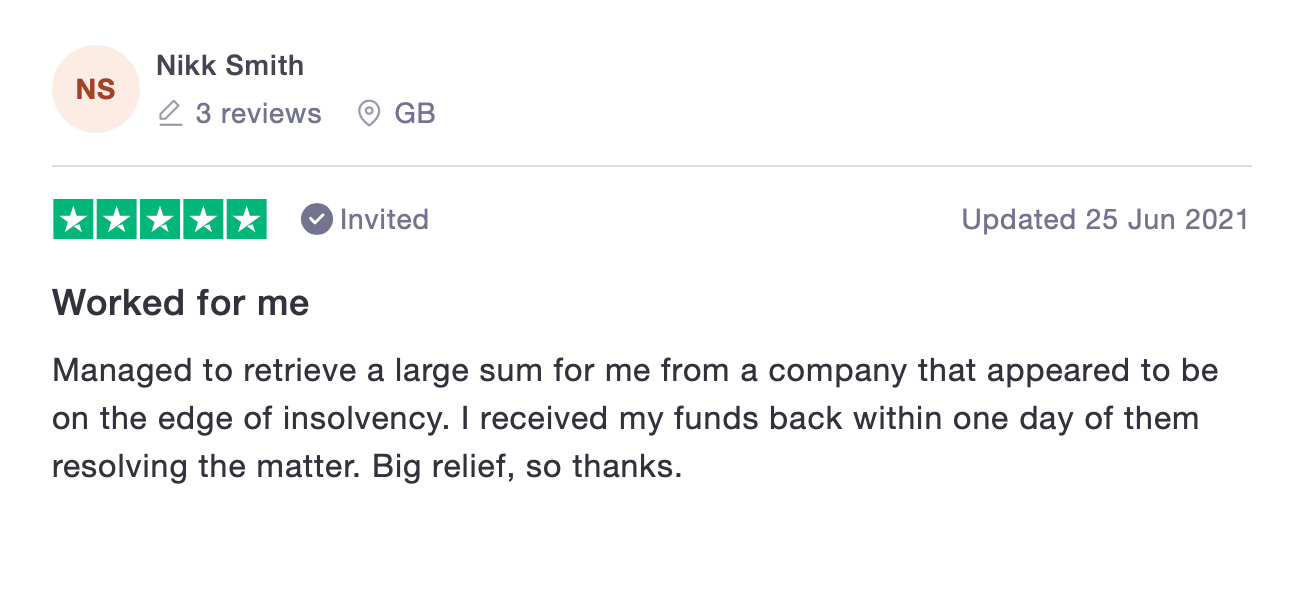The height and width of the screenshot is (600, 1300).
Task: Open Nikk Smith's reviewer profile name
Action: 230,66
